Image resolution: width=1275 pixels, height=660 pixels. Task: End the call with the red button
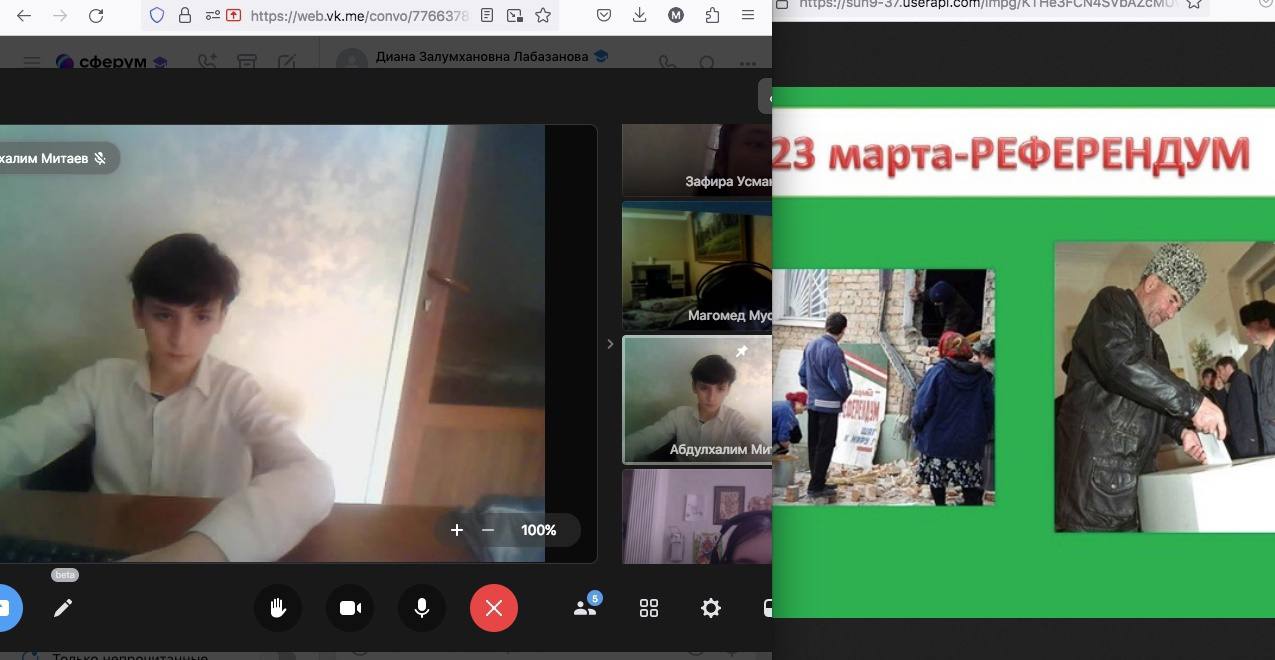(x=494, y=608)
